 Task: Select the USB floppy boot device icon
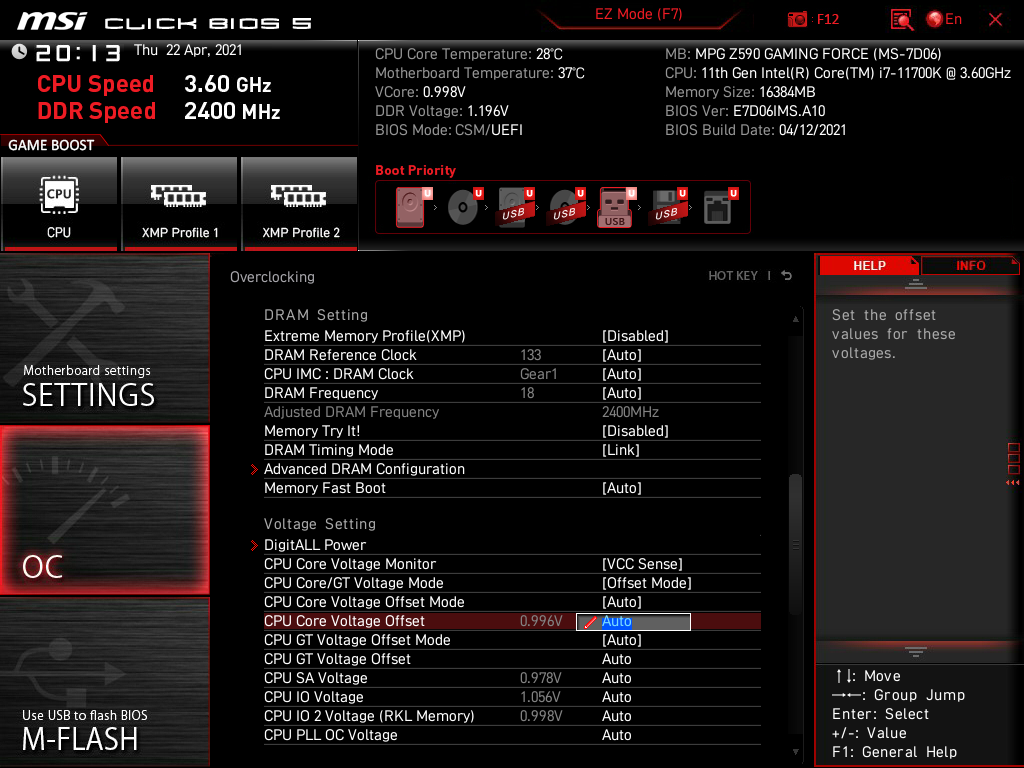[x=668, y=207]
